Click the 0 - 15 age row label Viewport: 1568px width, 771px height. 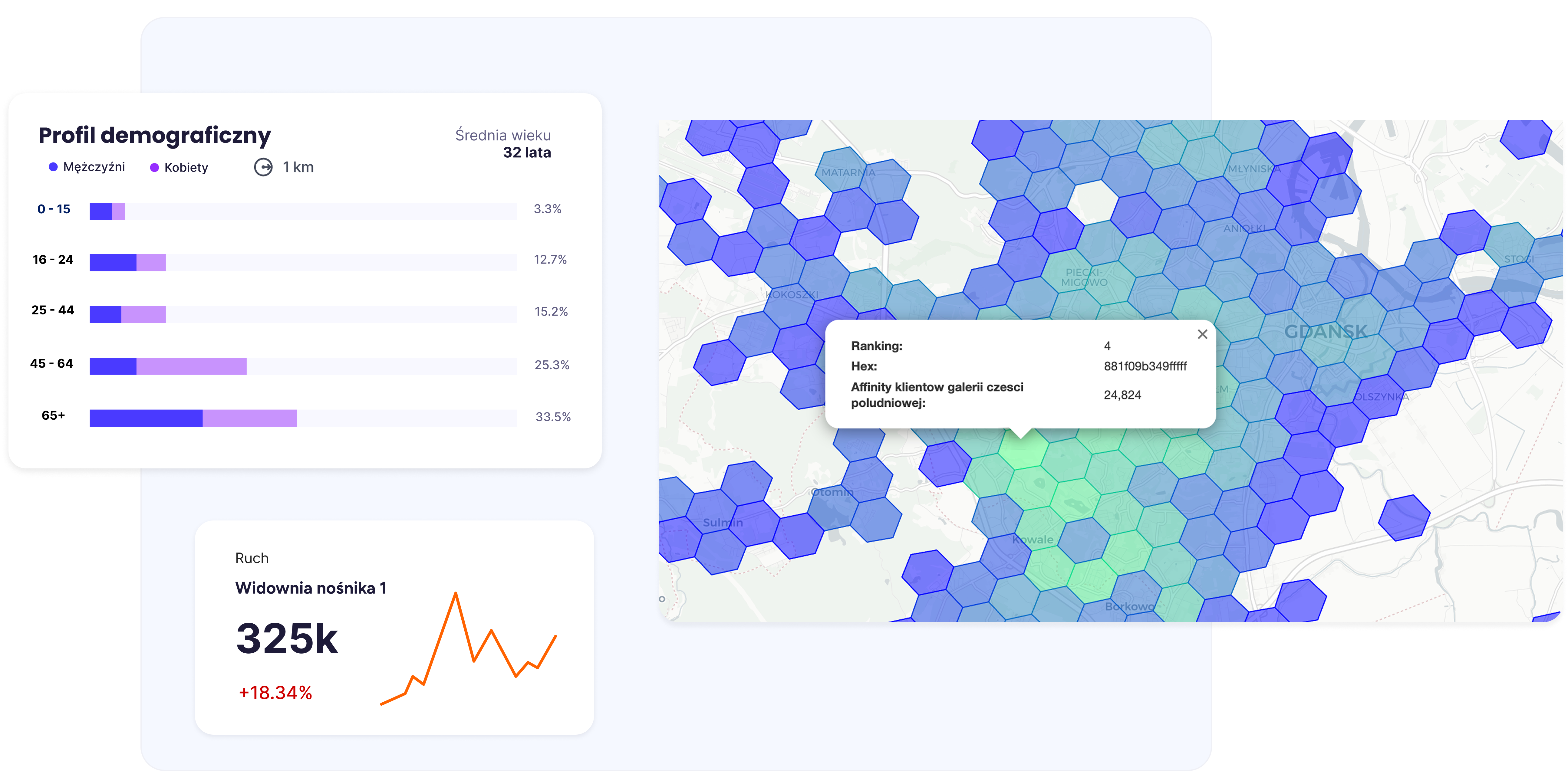[x=54, y=209]
